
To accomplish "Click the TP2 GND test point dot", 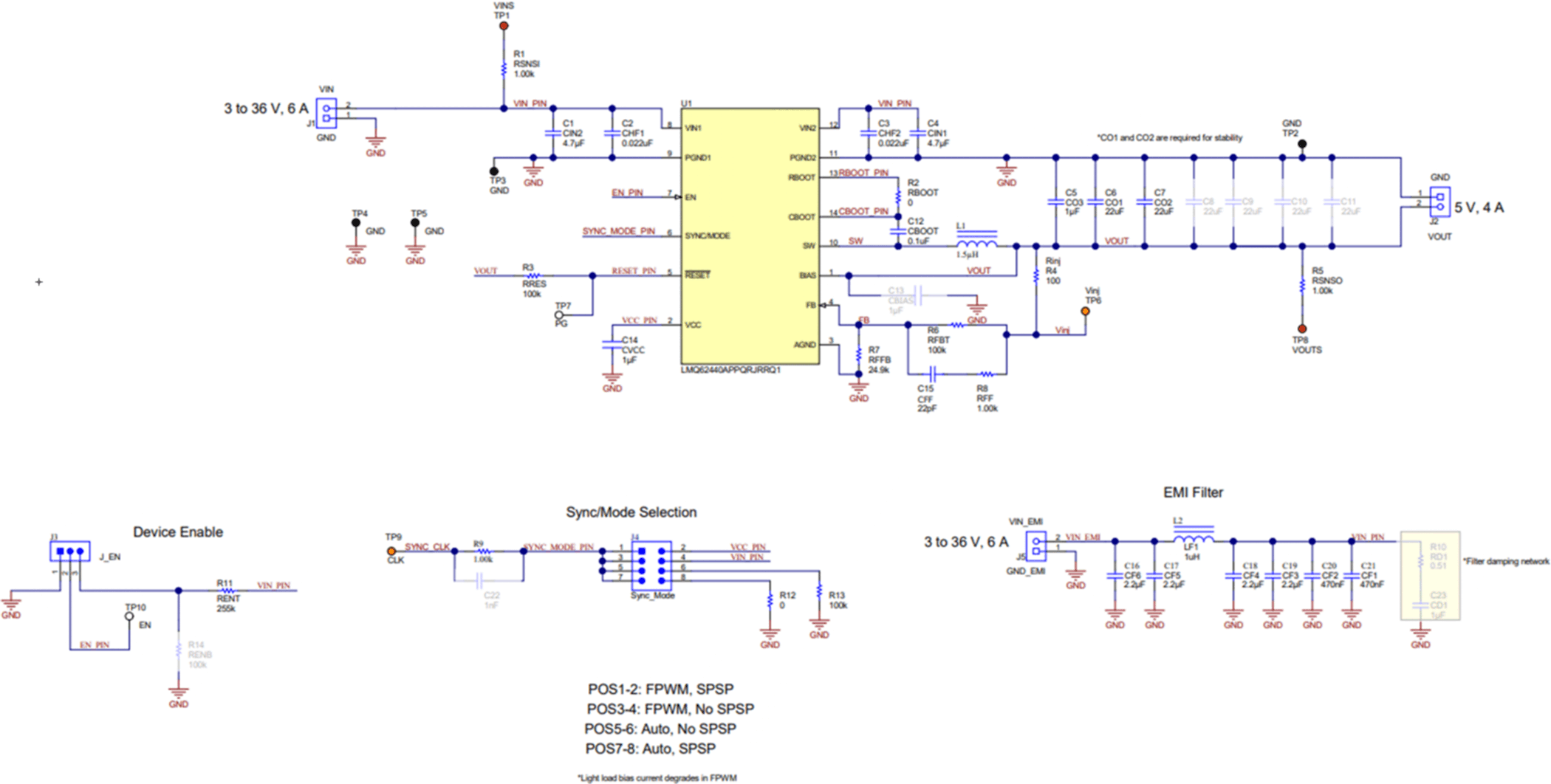I will [x=1302, y=144].
